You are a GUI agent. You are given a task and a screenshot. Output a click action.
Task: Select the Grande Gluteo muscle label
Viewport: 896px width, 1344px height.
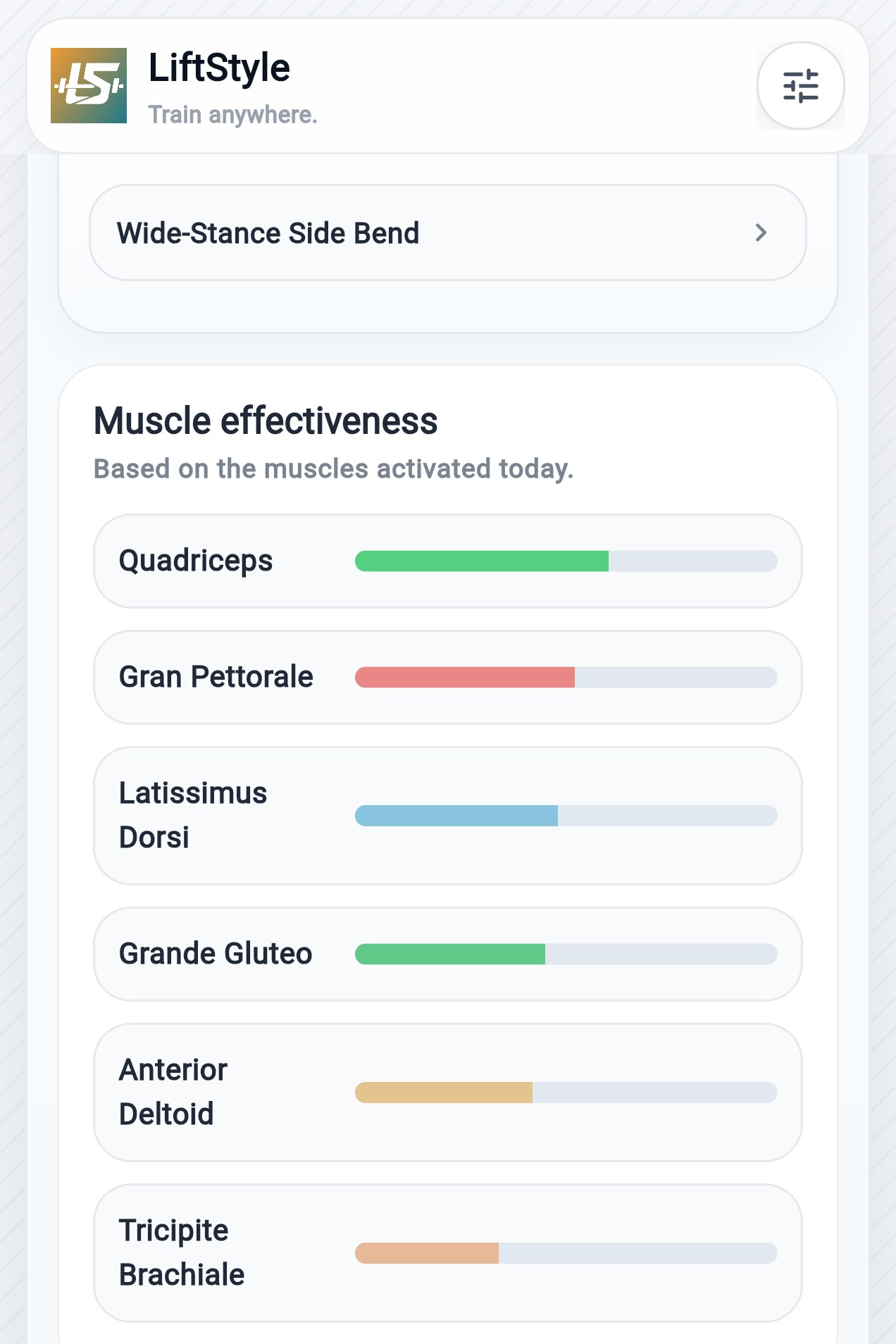216,954
